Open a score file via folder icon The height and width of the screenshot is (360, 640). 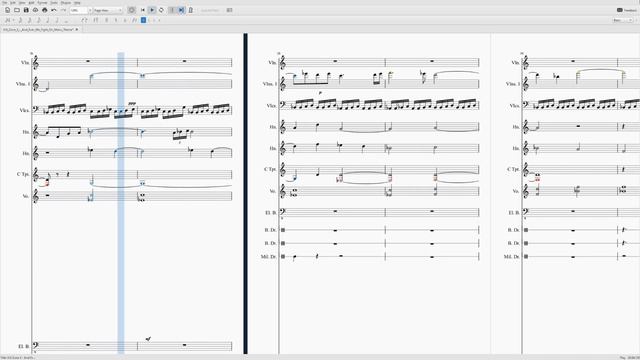[x=17, y=10]
